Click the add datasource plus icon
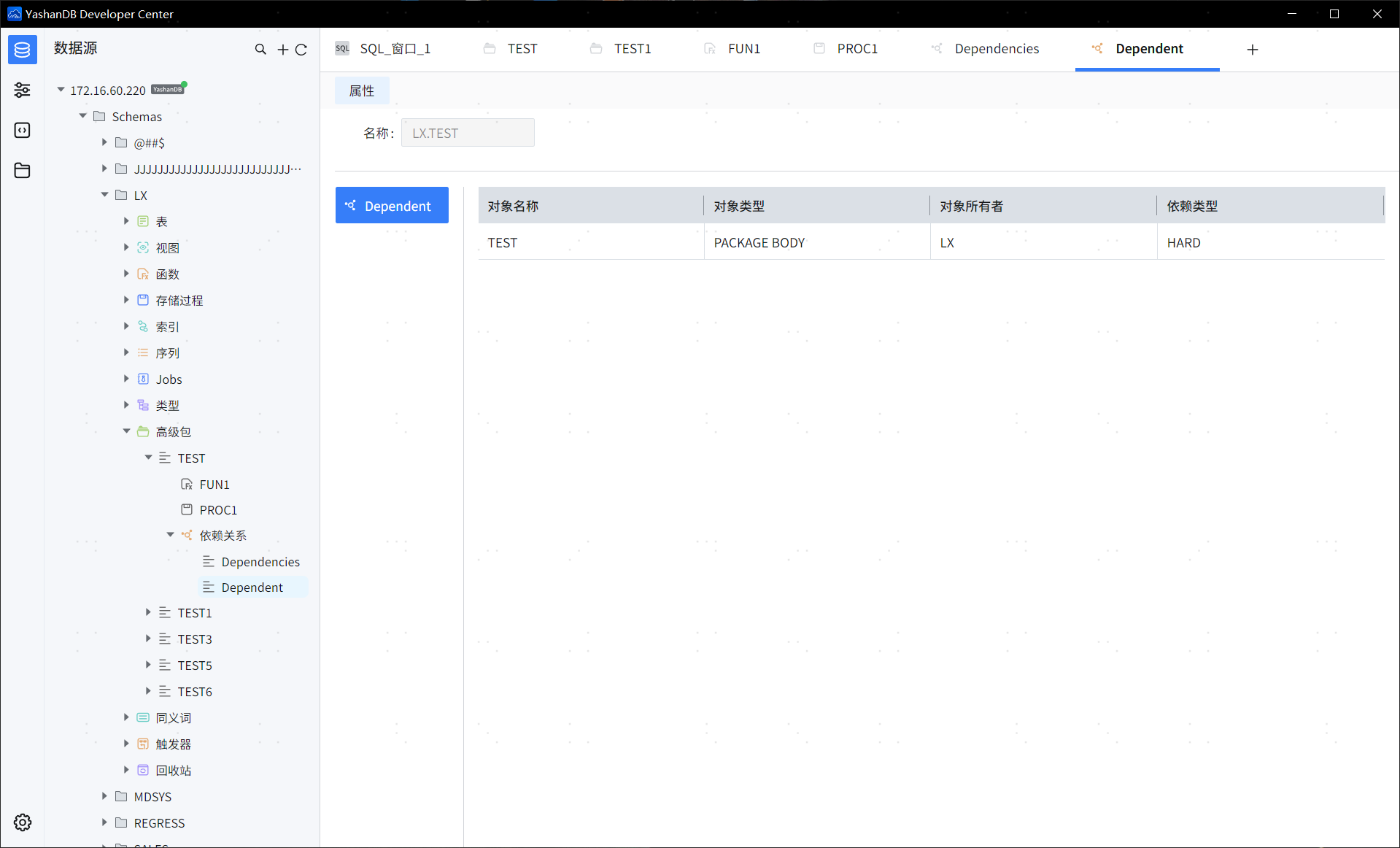Image resolution: width=1400 pixels, height=848 pixels. pos(282,49)
